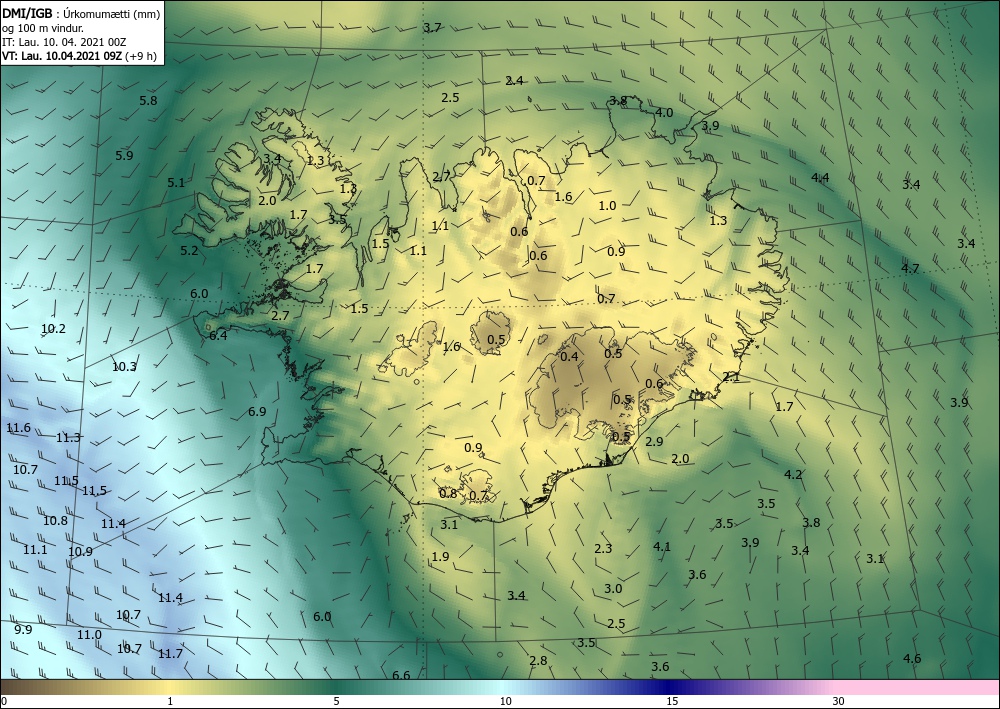Click the 6.6 value at bottom edge
Screen dimensions: 1000x709
(401, 676)
